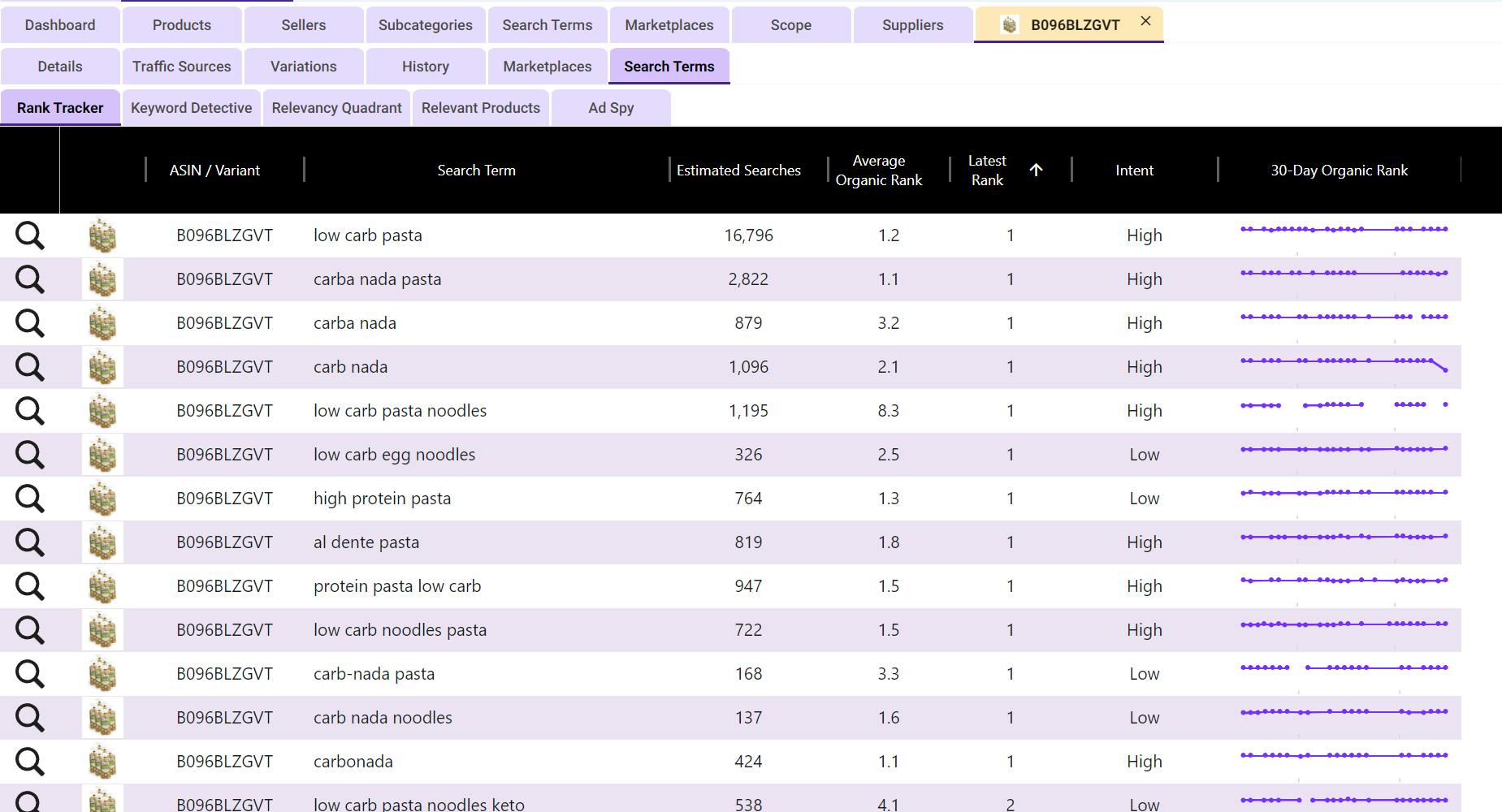Open product-level Marketplaces sub-tab

coord(548,67)
